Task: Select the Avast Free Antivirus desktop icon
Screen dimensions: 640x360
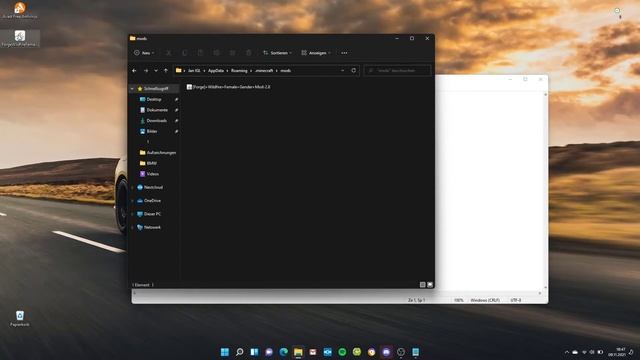Action: pyautogui.click(x=20, y=11)
